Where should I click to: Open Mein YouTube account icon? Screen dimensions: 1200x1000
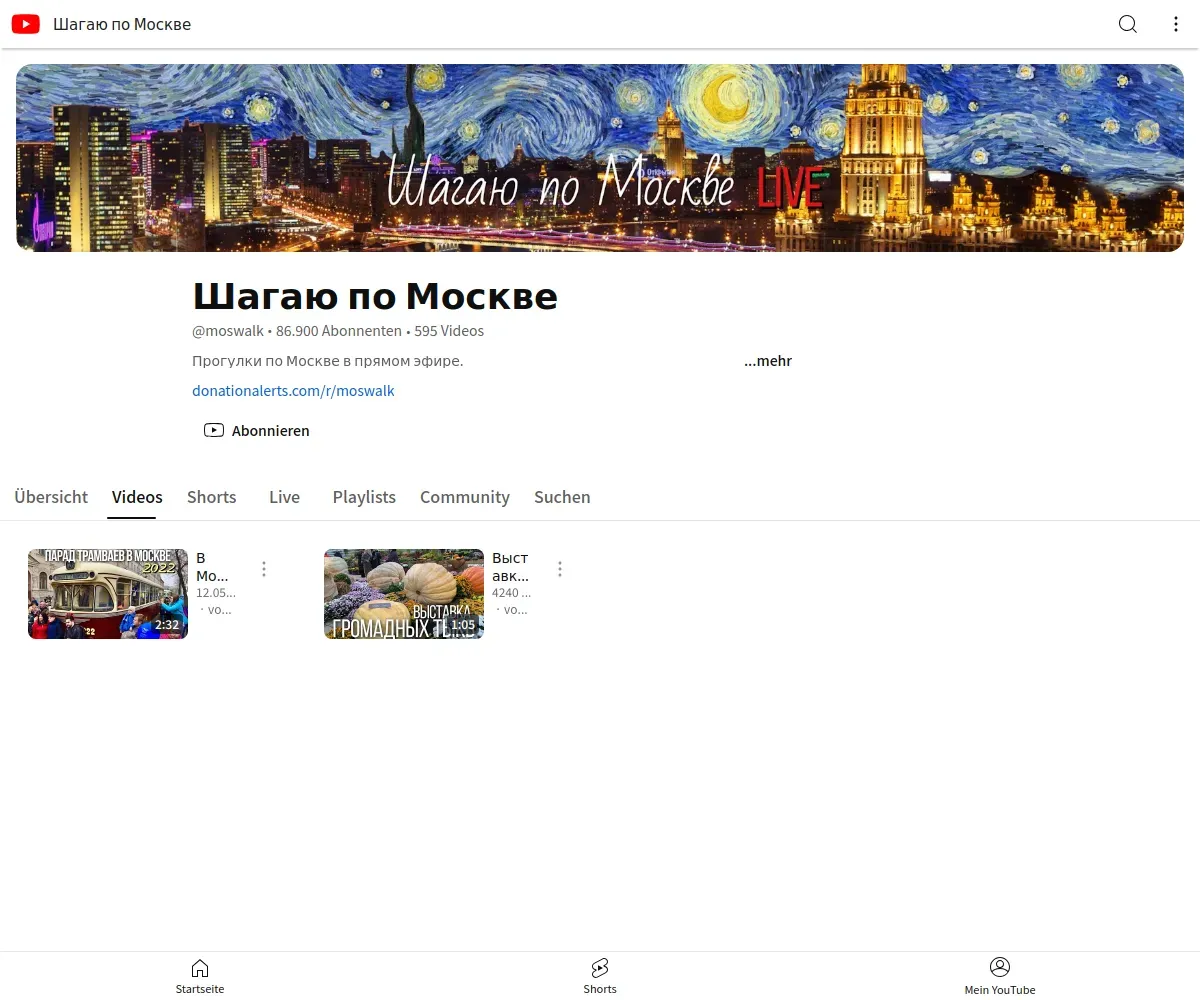[1000, 976]
